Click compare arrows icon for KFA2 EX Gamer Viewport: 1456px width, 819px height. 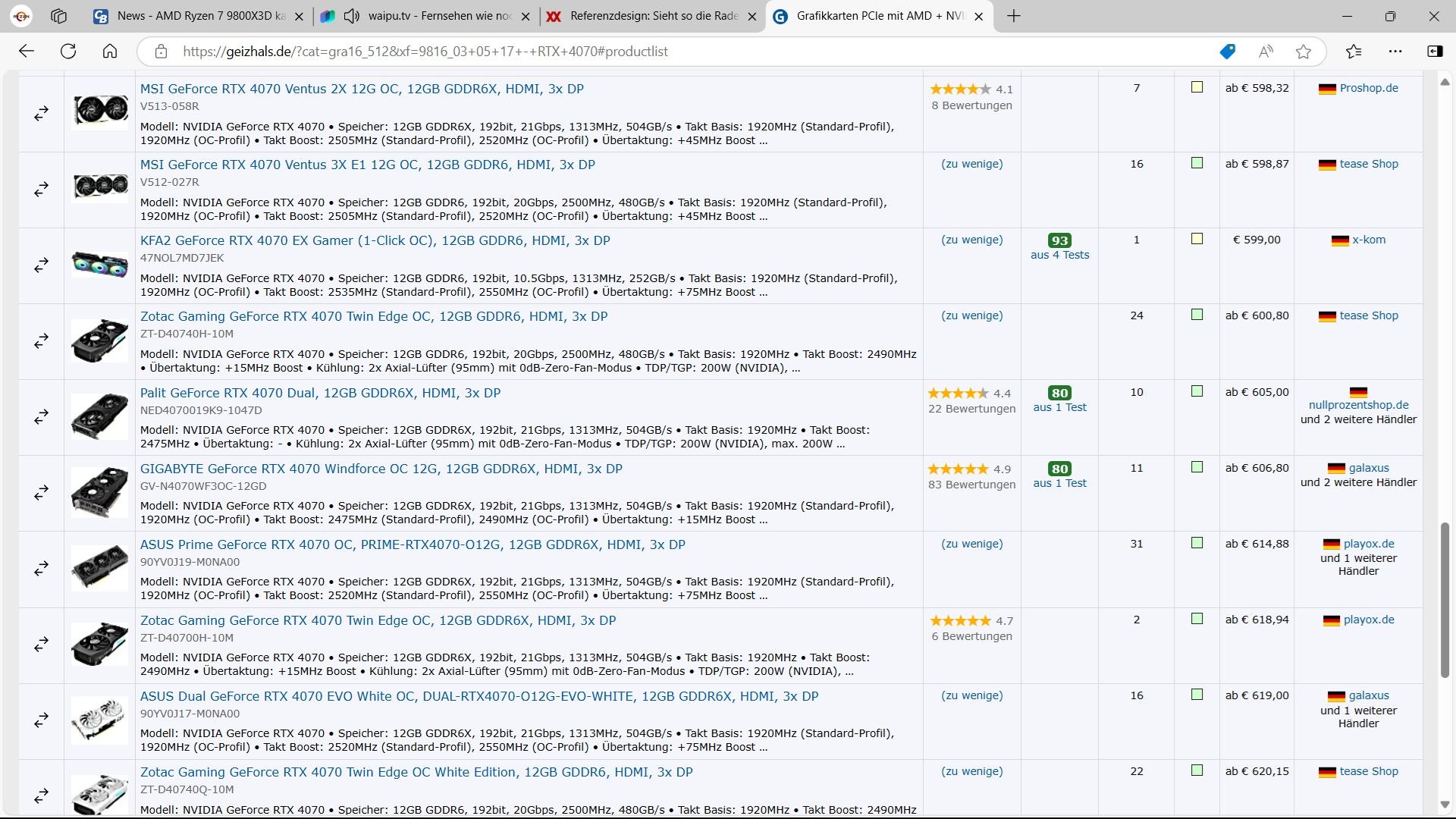[42, 265]
